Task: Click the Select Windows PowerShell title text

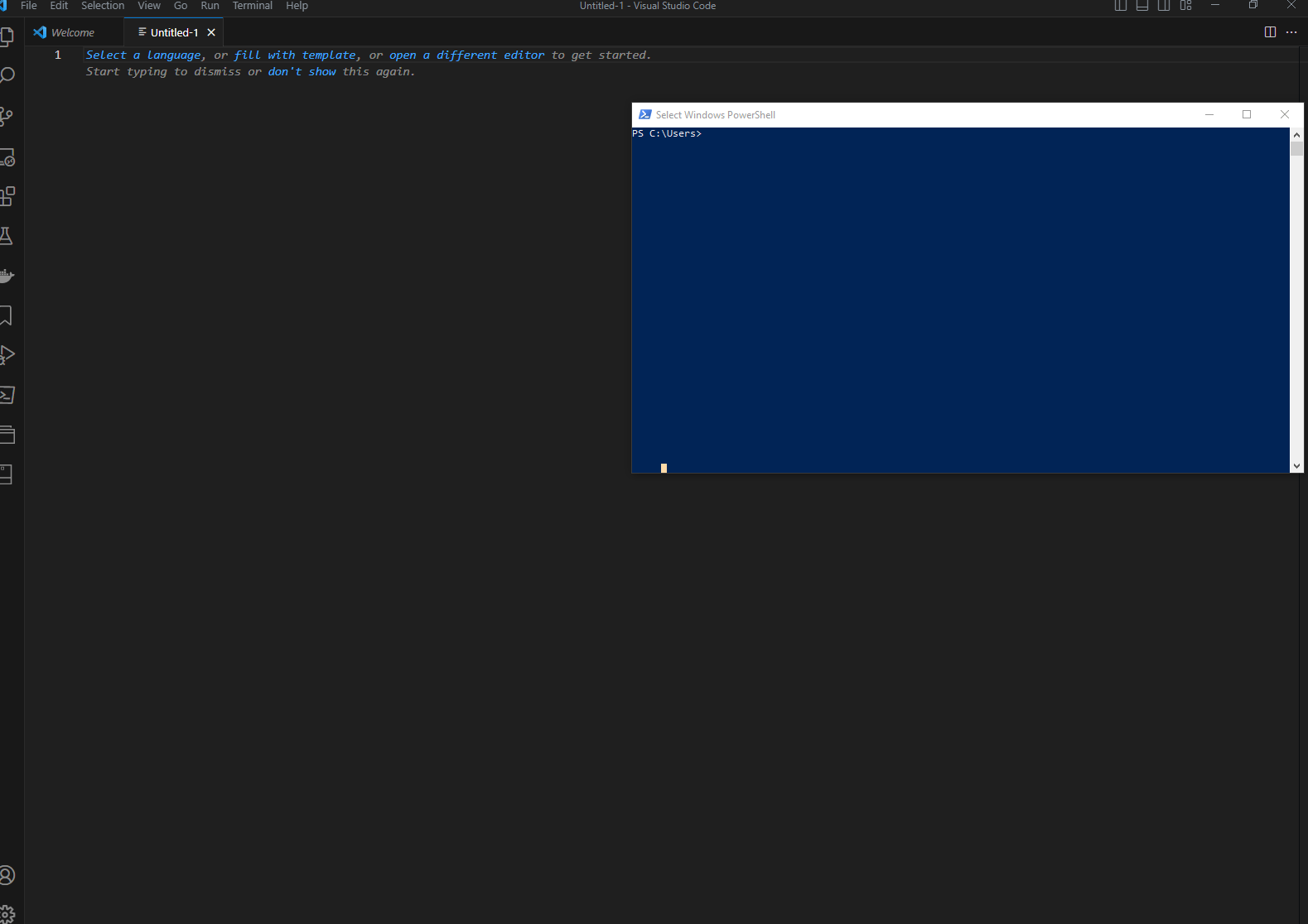Action: (x=716, y=115)
